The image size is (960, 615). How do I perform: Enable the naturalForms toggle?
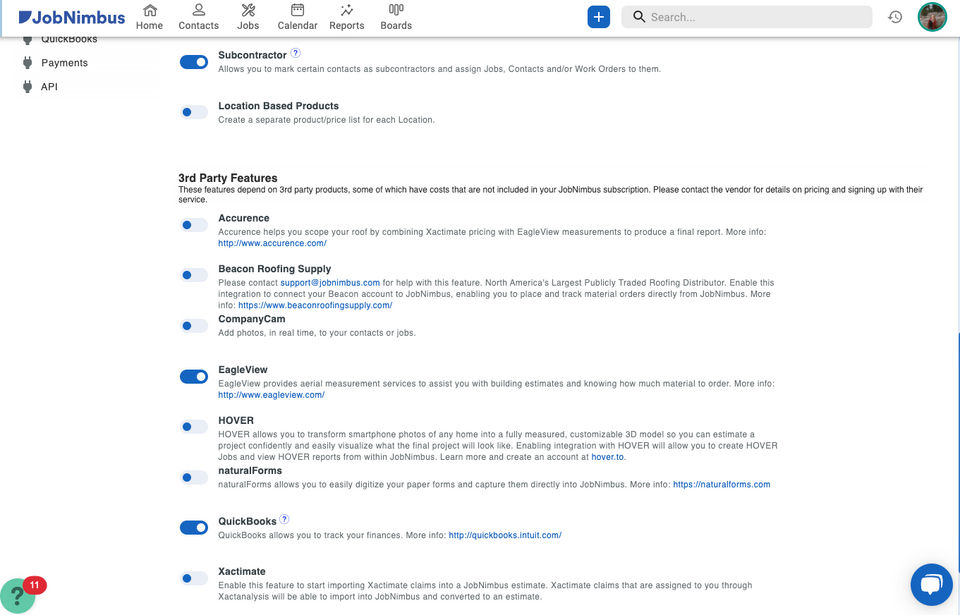tap(193, 477)
